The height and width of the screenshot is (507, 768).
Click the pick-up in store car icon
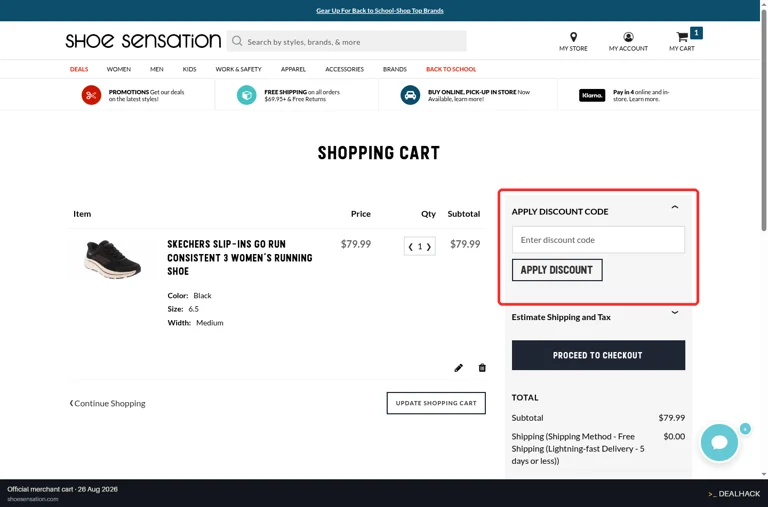[410, 95]
